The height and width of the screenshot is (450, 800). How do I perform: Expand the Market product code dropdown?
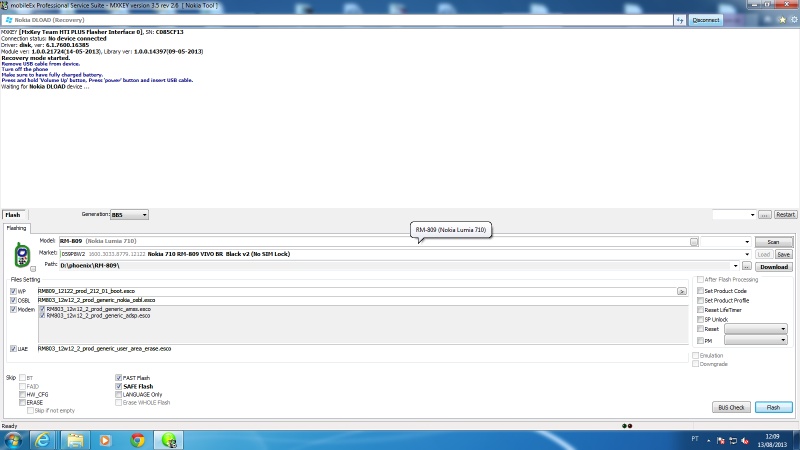pos(747,254)
